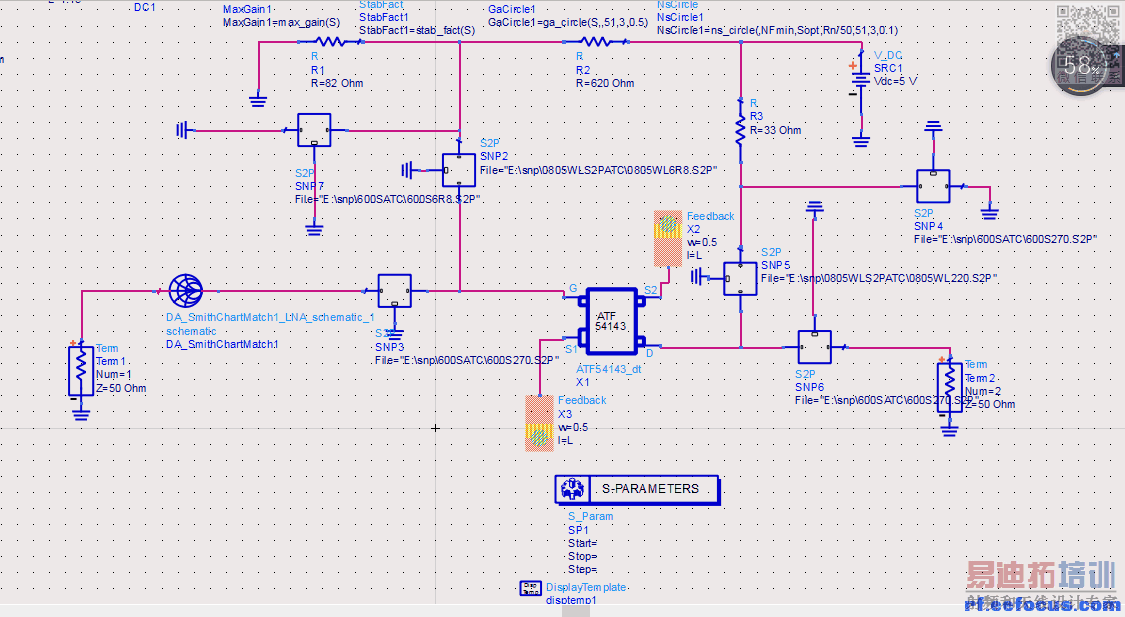The image size is (1125, 617).
Task: Select the V_DC SRC1 battery symbol
Action: [x=860, y=79]
